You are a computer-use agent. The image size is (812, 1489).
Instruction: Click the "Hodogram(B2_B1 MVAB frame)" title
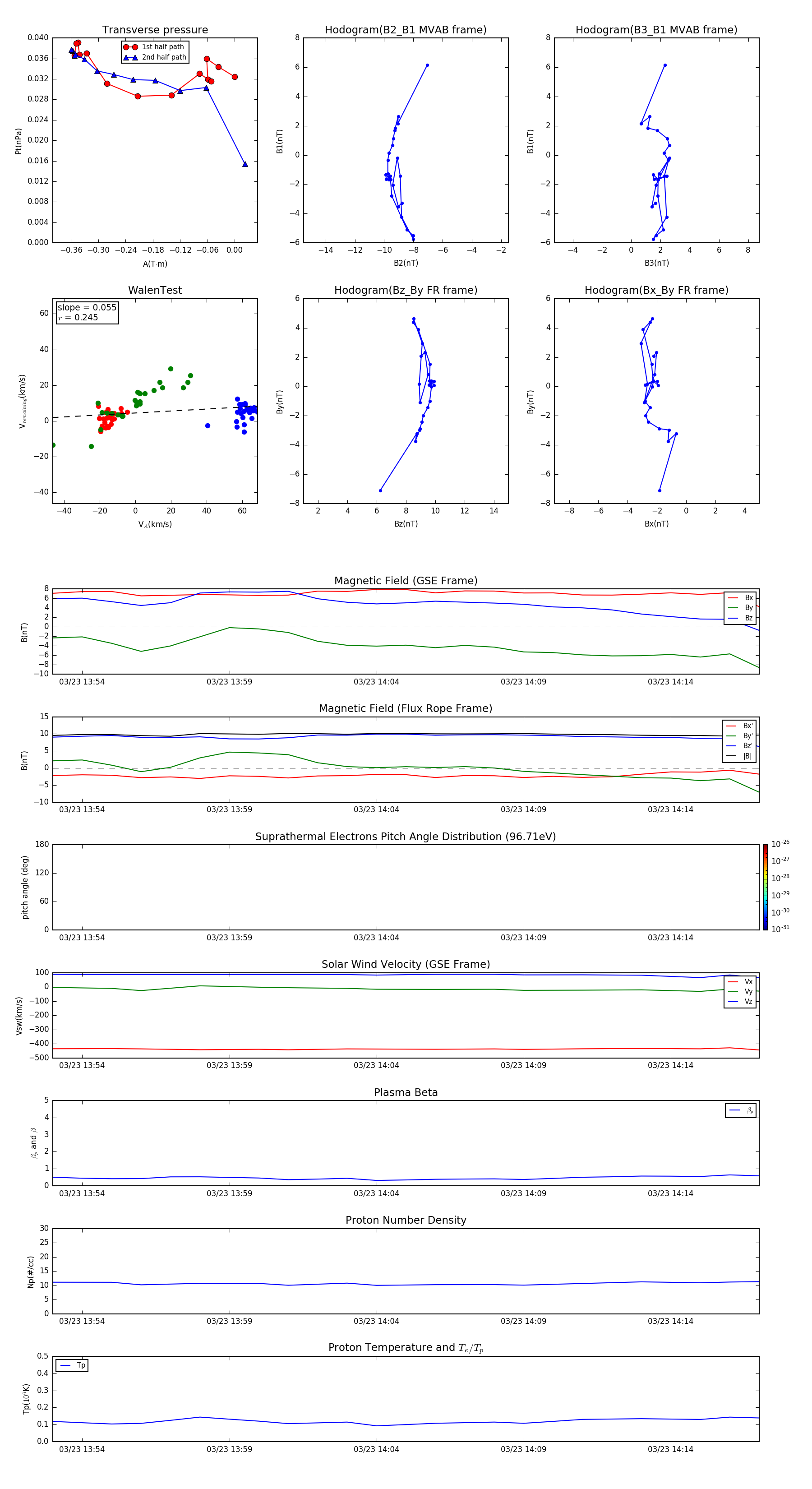[406, 30]
